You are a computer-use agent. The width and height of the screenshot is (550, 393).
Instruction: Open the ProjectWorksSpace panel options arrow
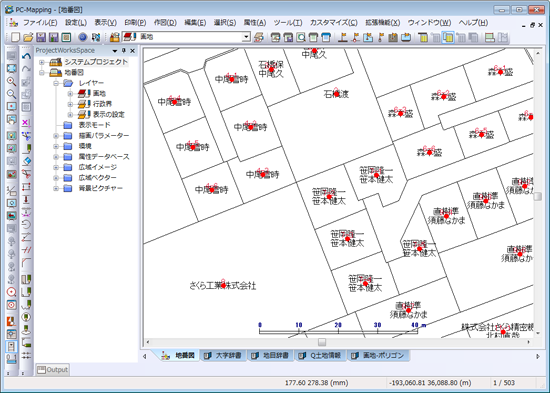pyautogui.click(x=115, y=51)
